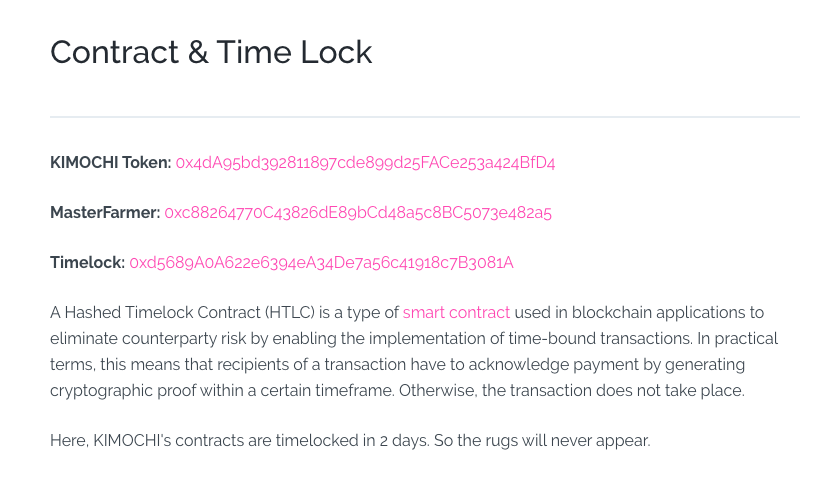835x497 pixels.
Task: Click the bold "MasterFarmer:" label
Action: (x=105, y=212)
